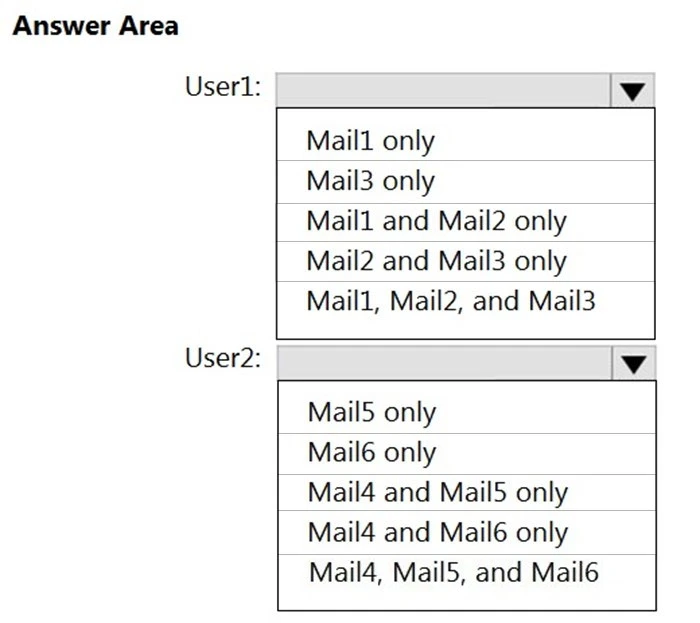This screenshot has width=700, height=623.
Task: Select 'Mail1 only' for User1
Action: tap(370, 141)
